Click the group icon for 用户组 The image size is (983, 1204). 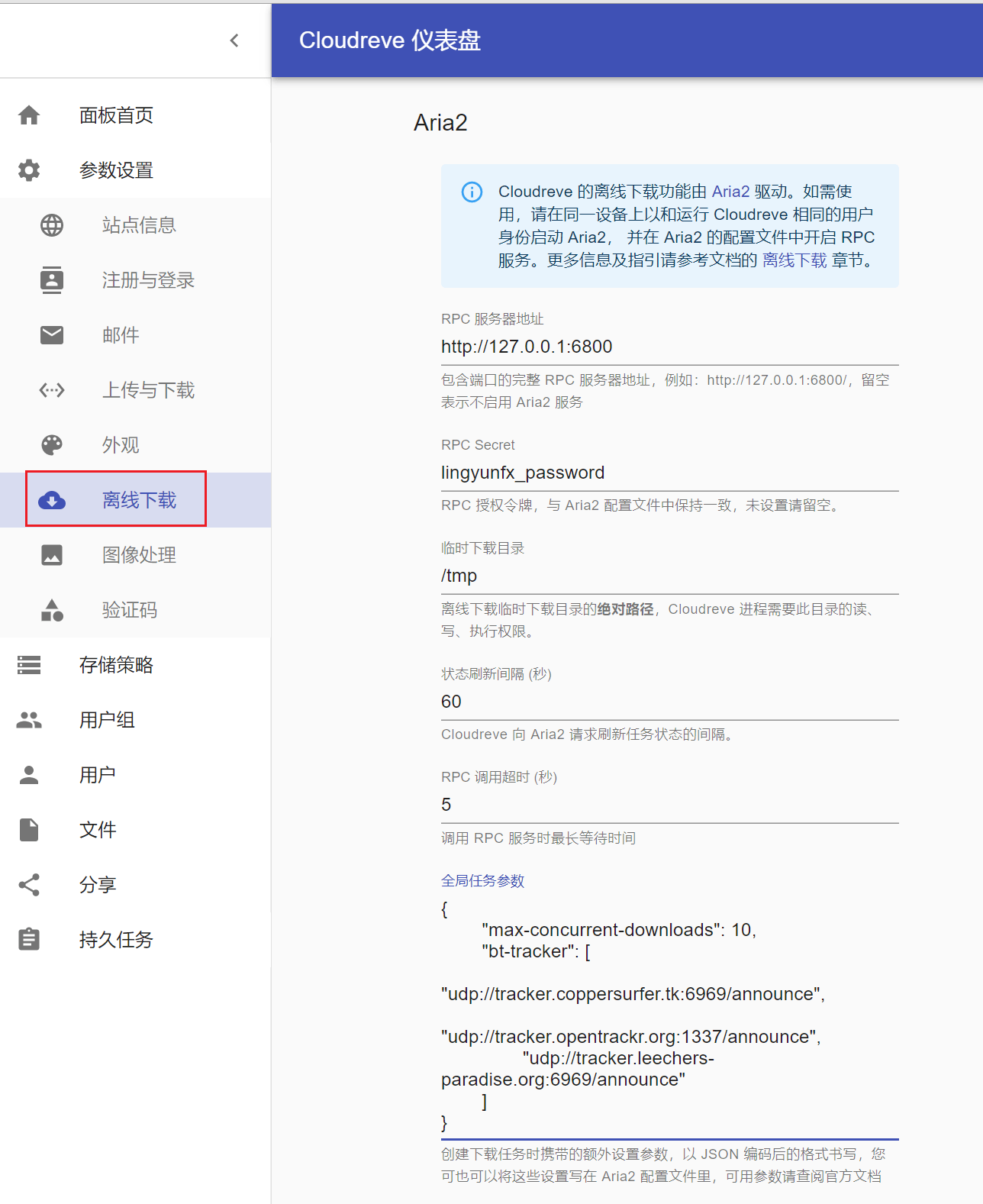tap(29, 720)
